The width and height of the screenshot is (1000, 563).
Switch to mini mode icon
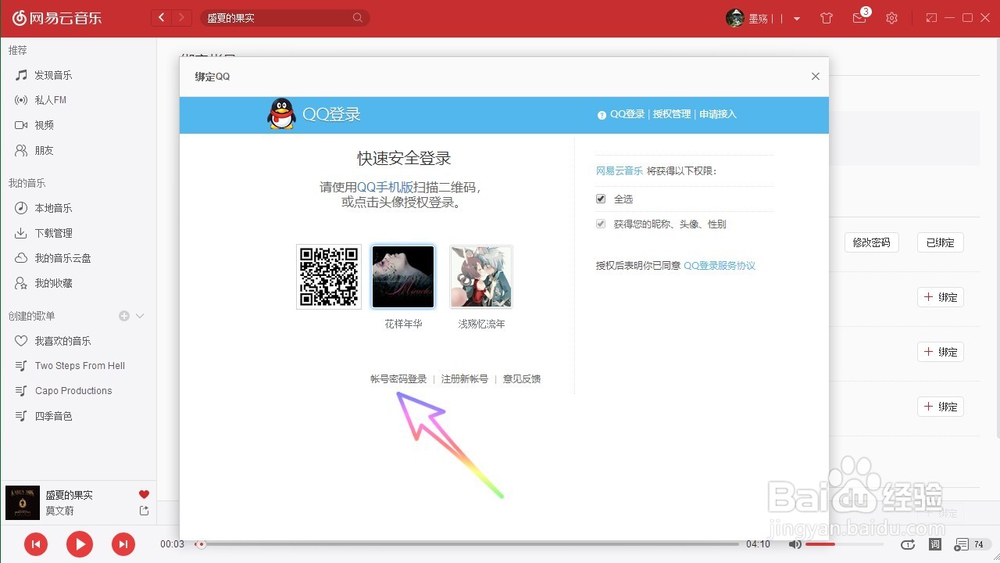931,18
